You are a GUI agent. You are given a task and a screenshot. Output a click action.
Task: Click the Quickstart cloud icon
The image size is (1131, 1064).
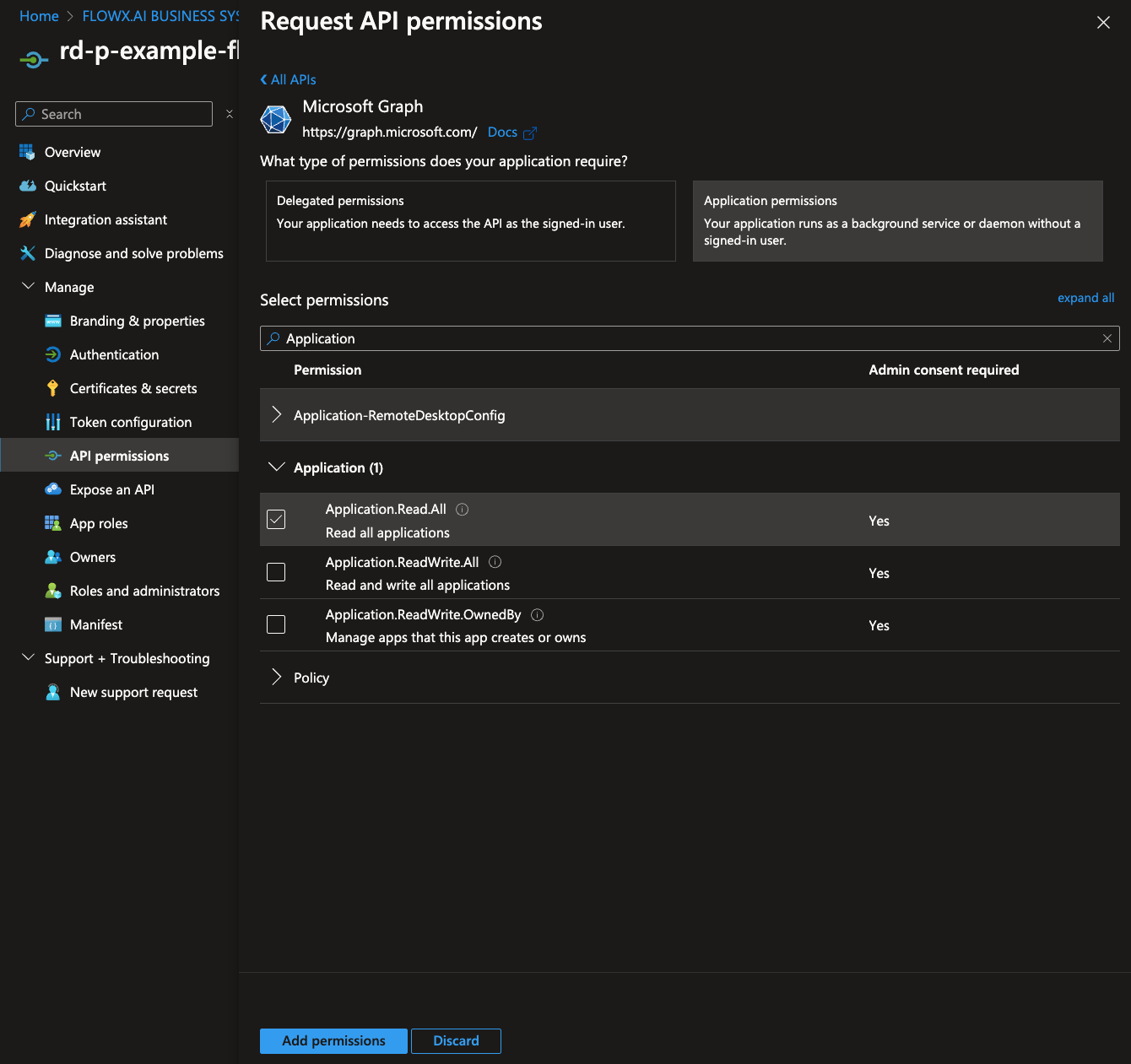[x=27, y=186]
